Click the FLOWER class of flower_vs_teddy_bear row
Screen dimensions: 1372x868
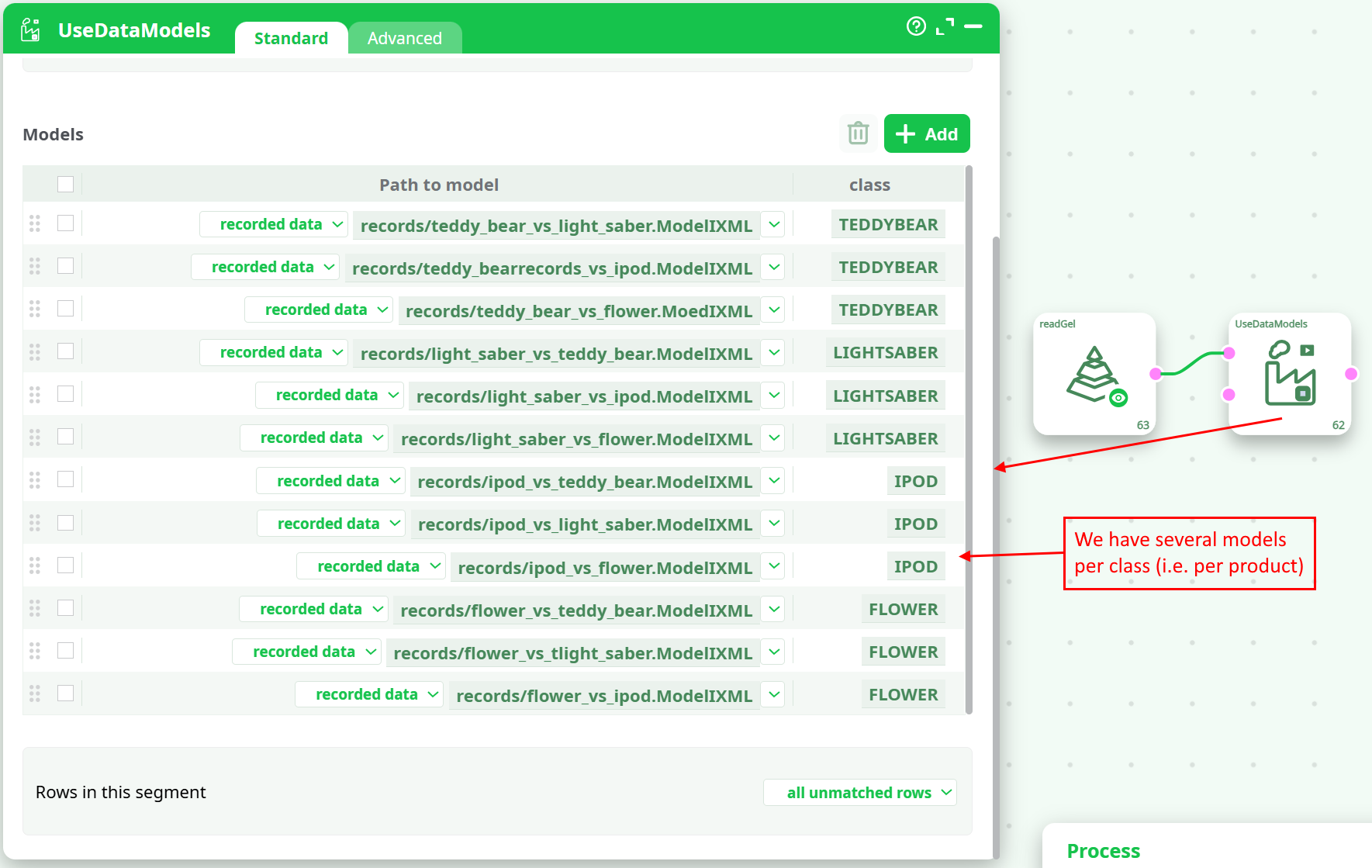pyautogui.click(x=903, y=610)
